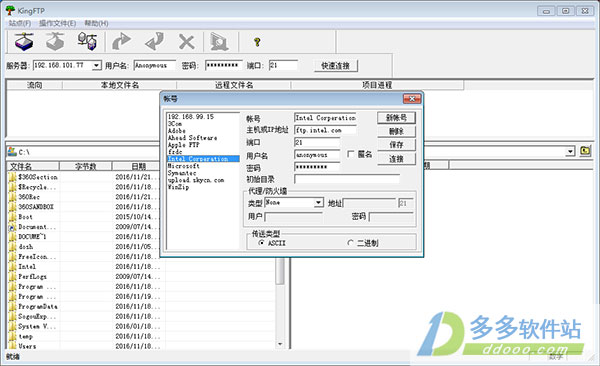Click local file list scrollbar down arrow

(x=280, y=344)
